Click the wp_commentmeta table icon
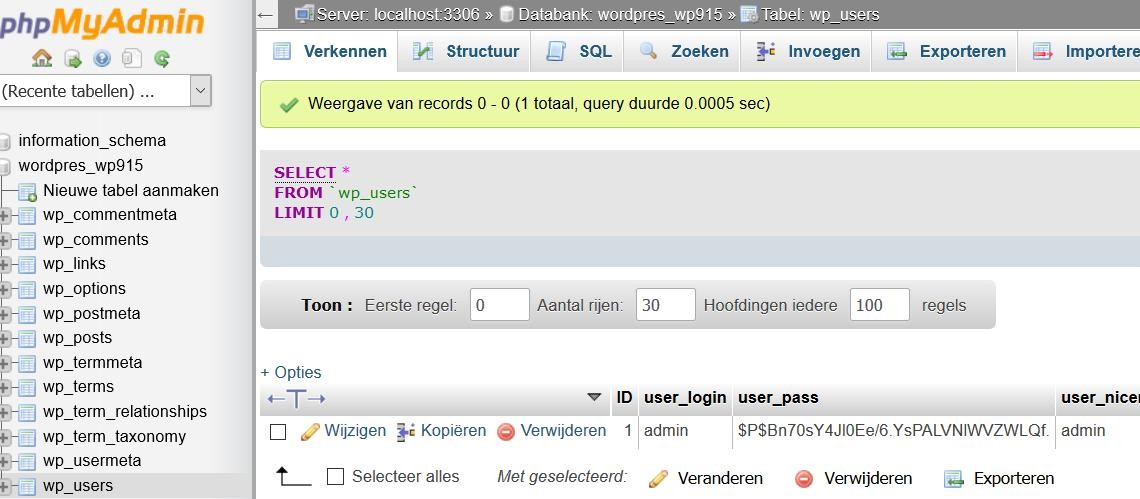1140x499 pixels. point(27,215)
